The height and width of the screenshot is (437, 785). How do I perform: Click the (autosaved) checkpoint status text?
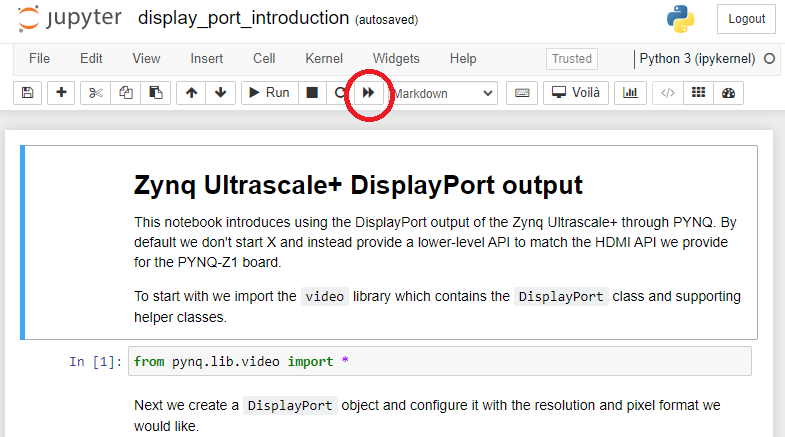386,20
